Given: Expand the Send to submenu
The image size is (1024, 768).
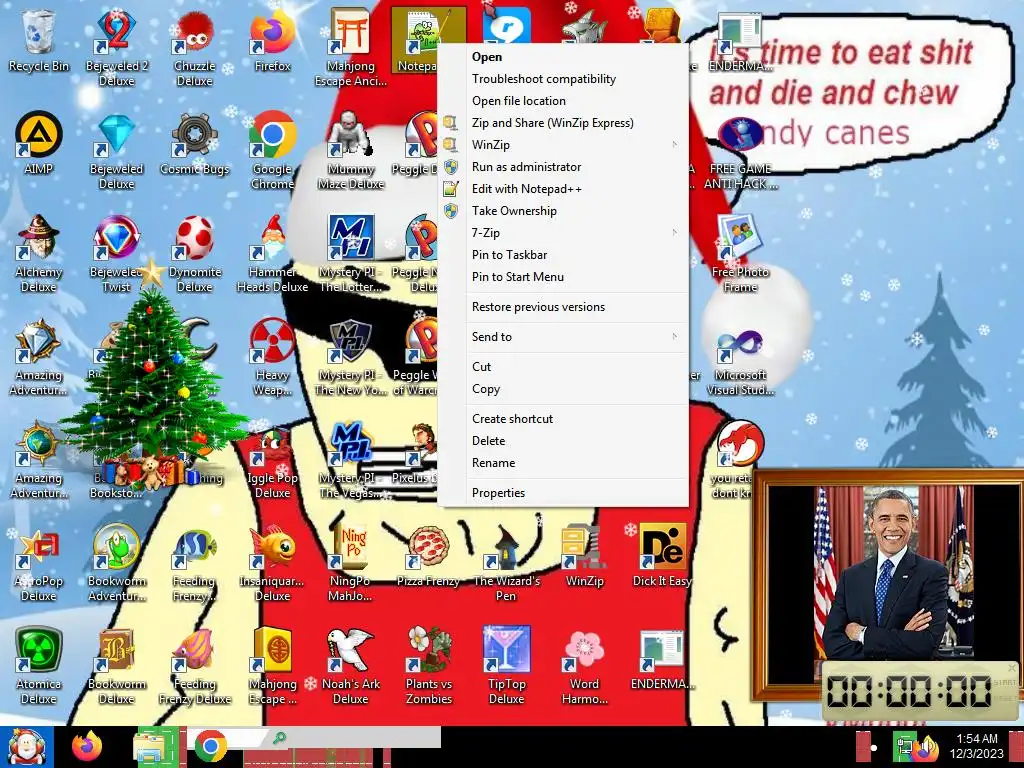Looking at the screenshot, I should coord(563,337).
